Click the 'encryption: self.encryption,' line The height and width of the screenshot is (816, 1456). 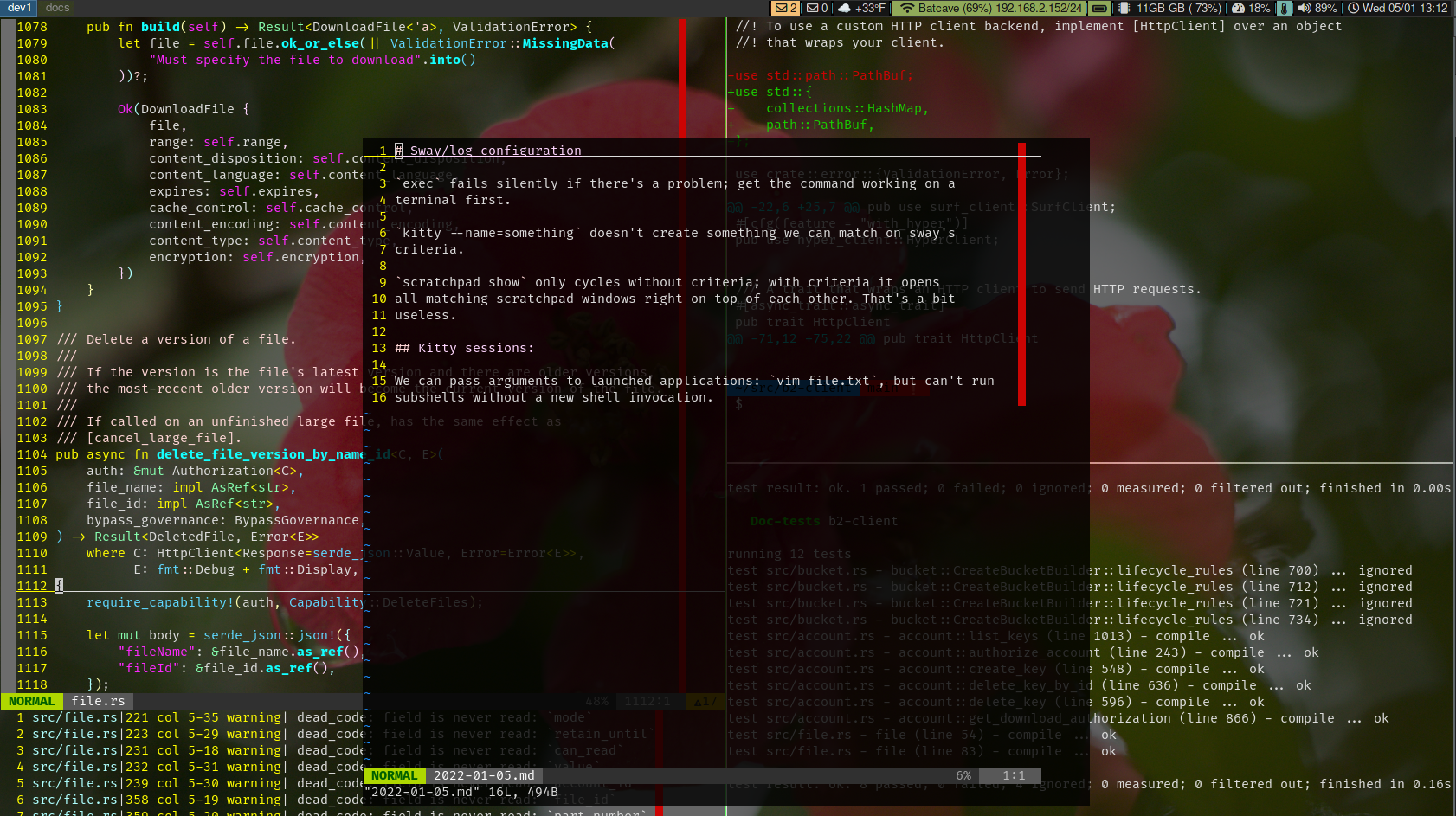tap(254, 257)
